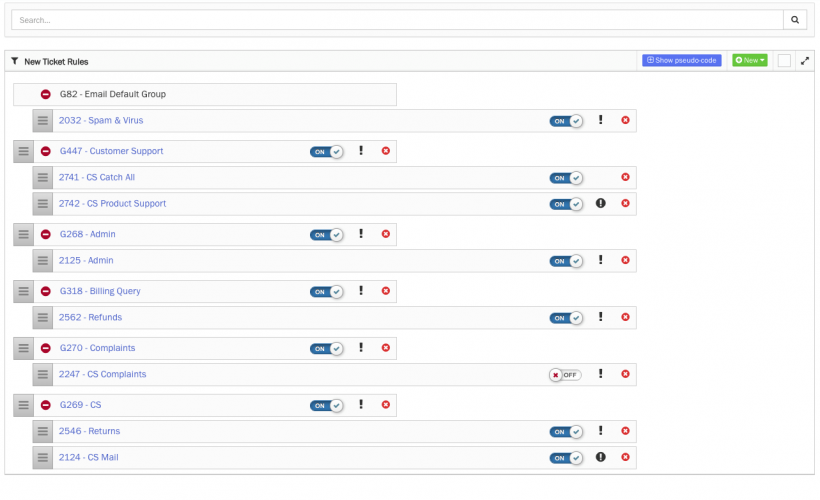Image resolution: width=820 pixels, height=500 pixels.
Task: Click the white square box beside New
Action: 784,61
